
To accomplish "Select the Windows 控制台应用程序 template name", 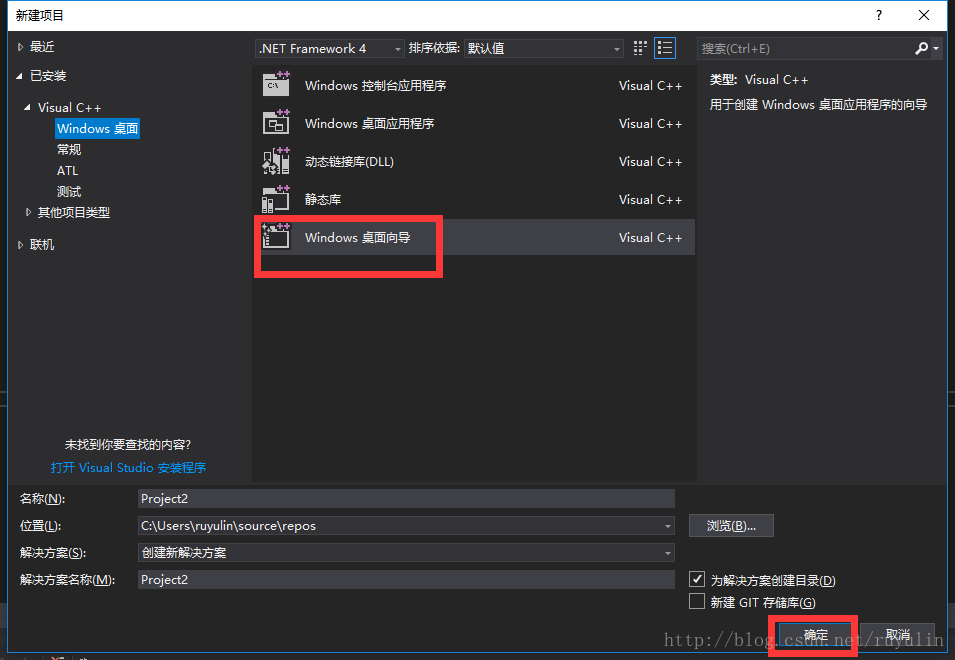I will point(375,86).
